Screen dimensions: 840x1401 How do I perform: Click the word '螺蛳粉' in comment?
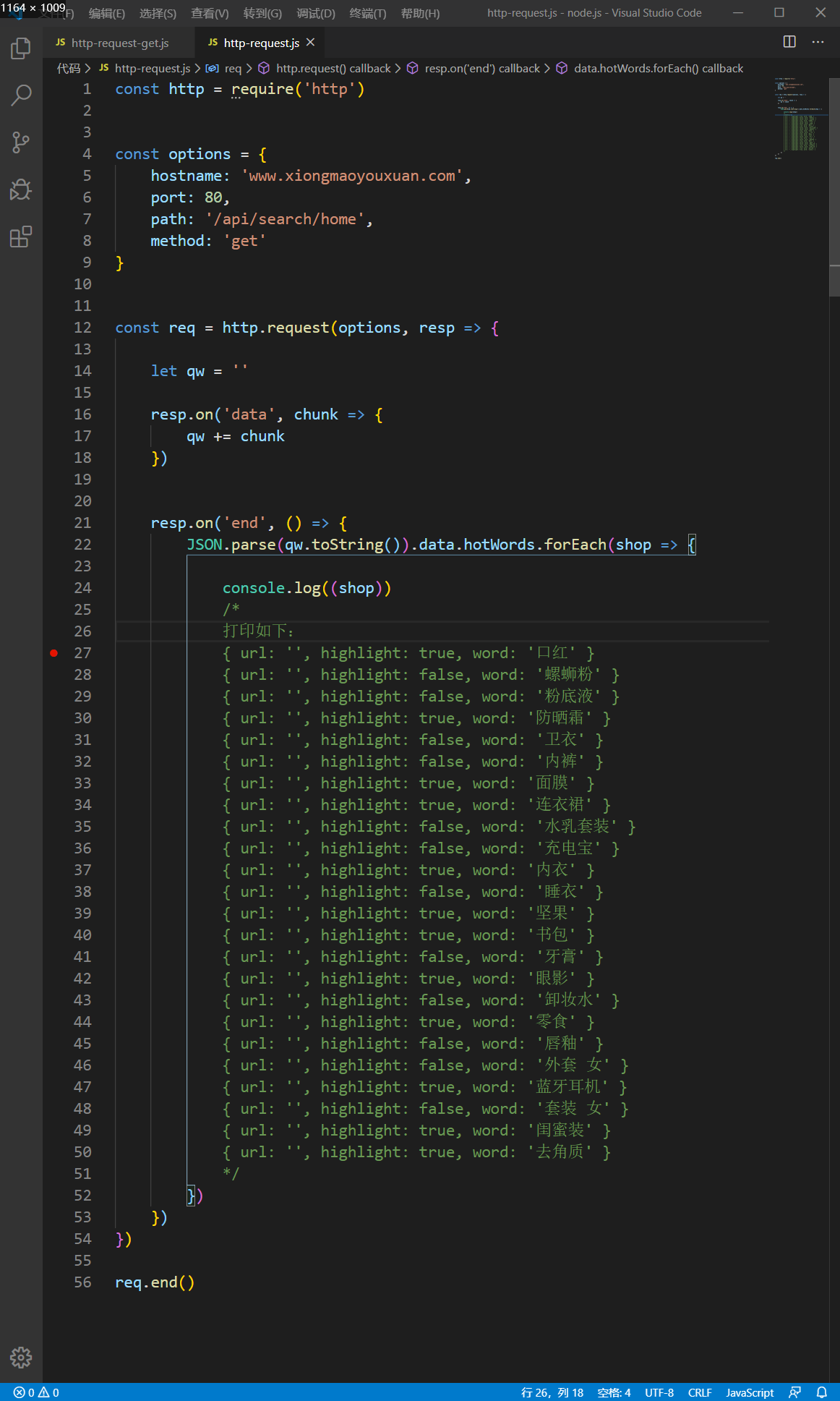(568, 675)
